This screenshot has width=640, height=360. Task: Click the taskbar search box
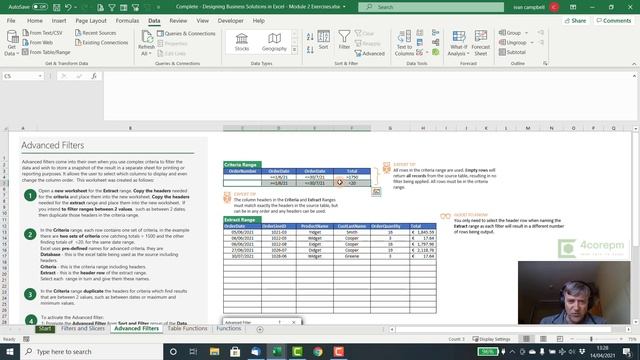[91, 351]
